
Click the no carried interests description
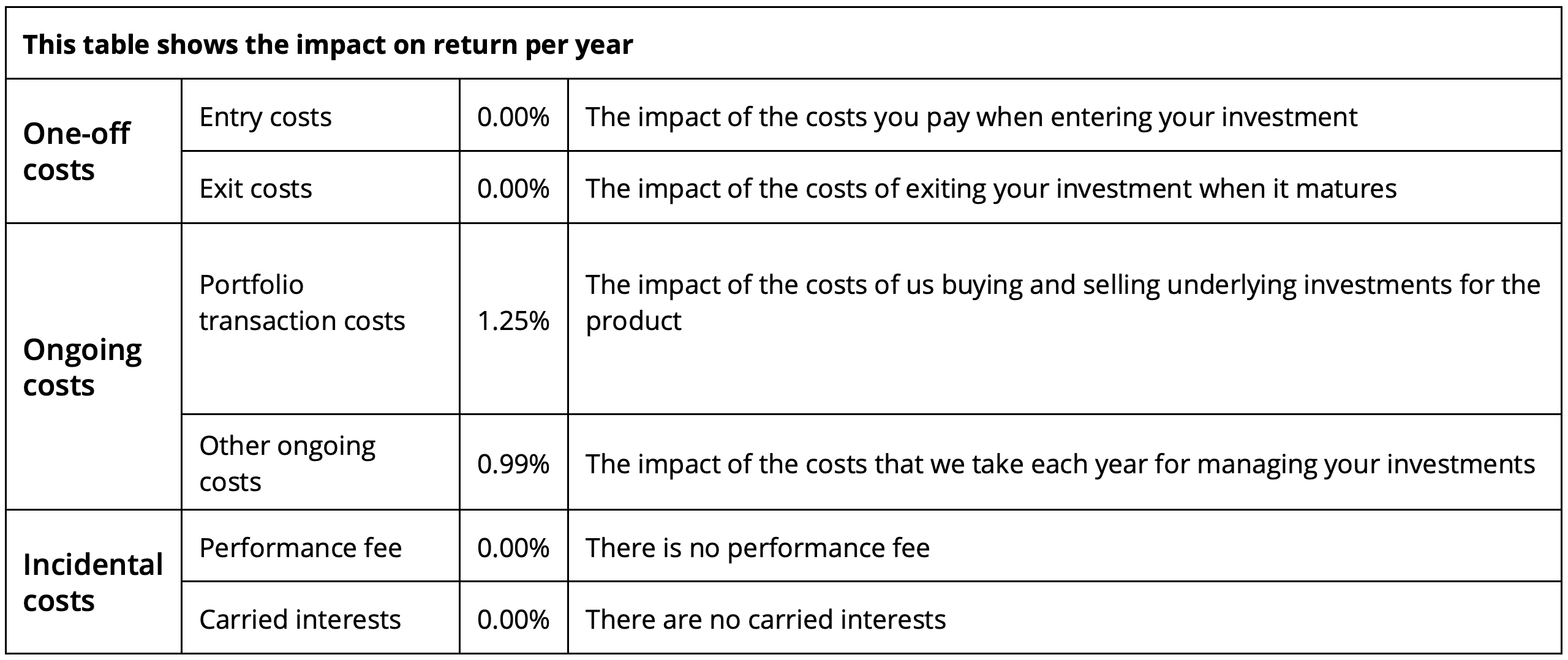(x=766, y=619)
